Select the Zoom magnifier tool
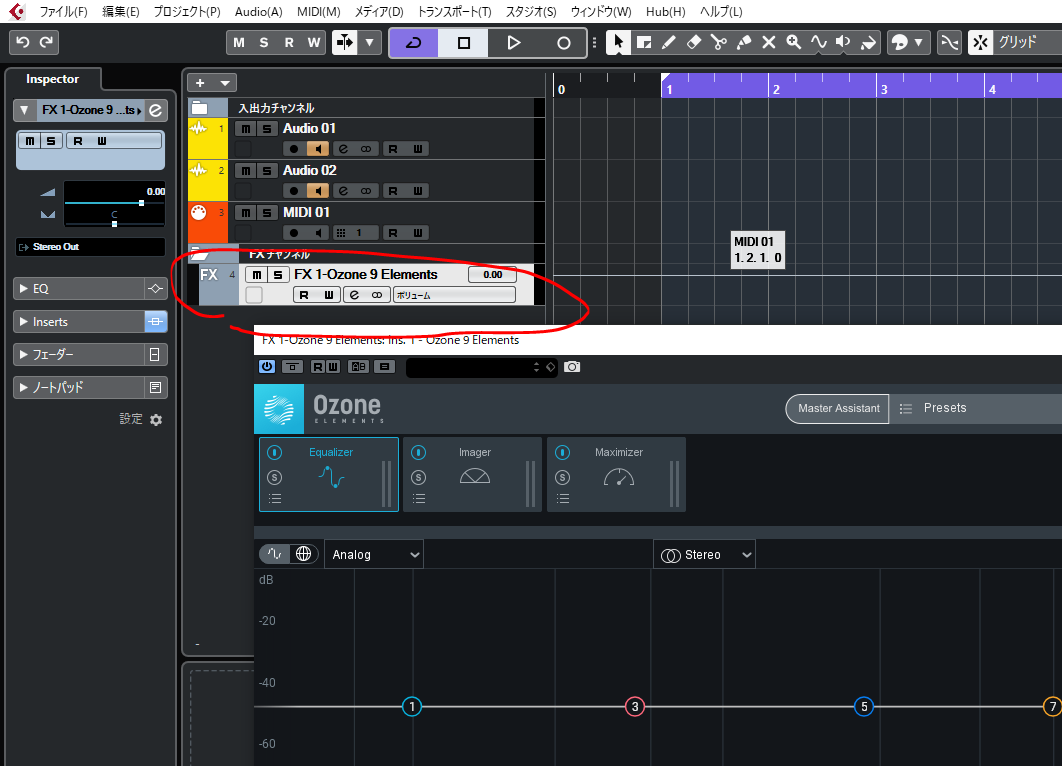Image resolution: width=1062 pixels, height=766 pixels. pos(794,43)
